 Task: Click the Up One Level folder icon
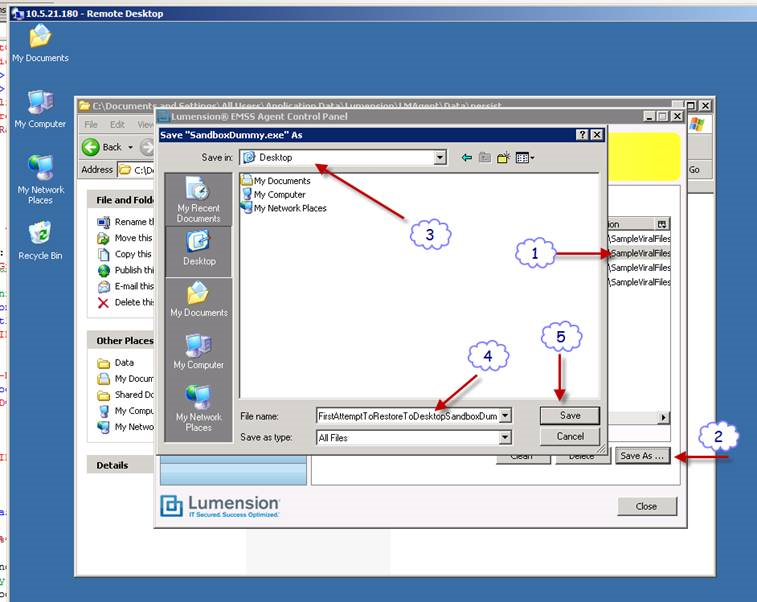pos(485,158)
